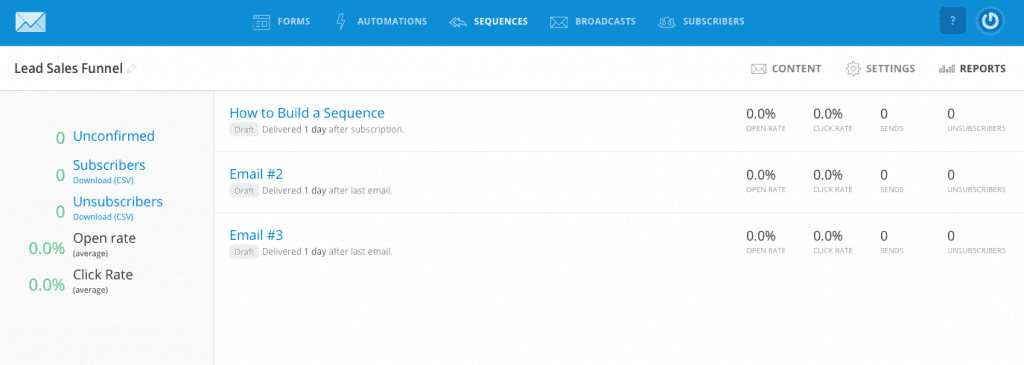Open the How to Build a Sequence email

pos(307,113)
